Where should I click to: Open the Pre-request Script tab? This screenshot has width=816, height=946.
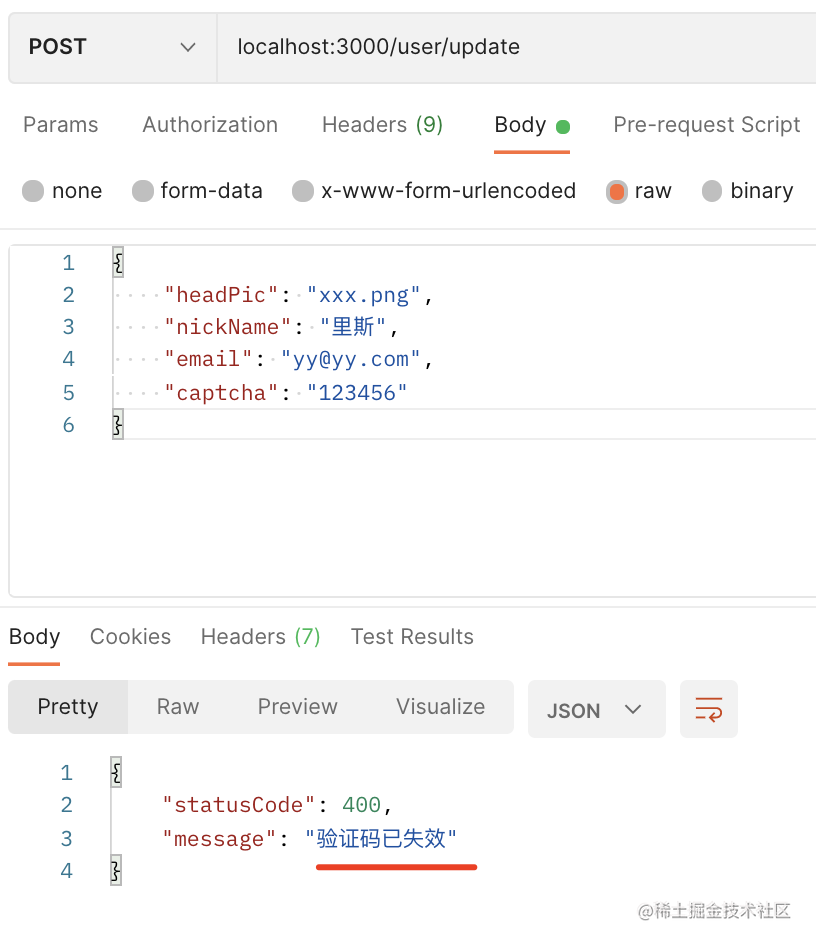point(706,125)
